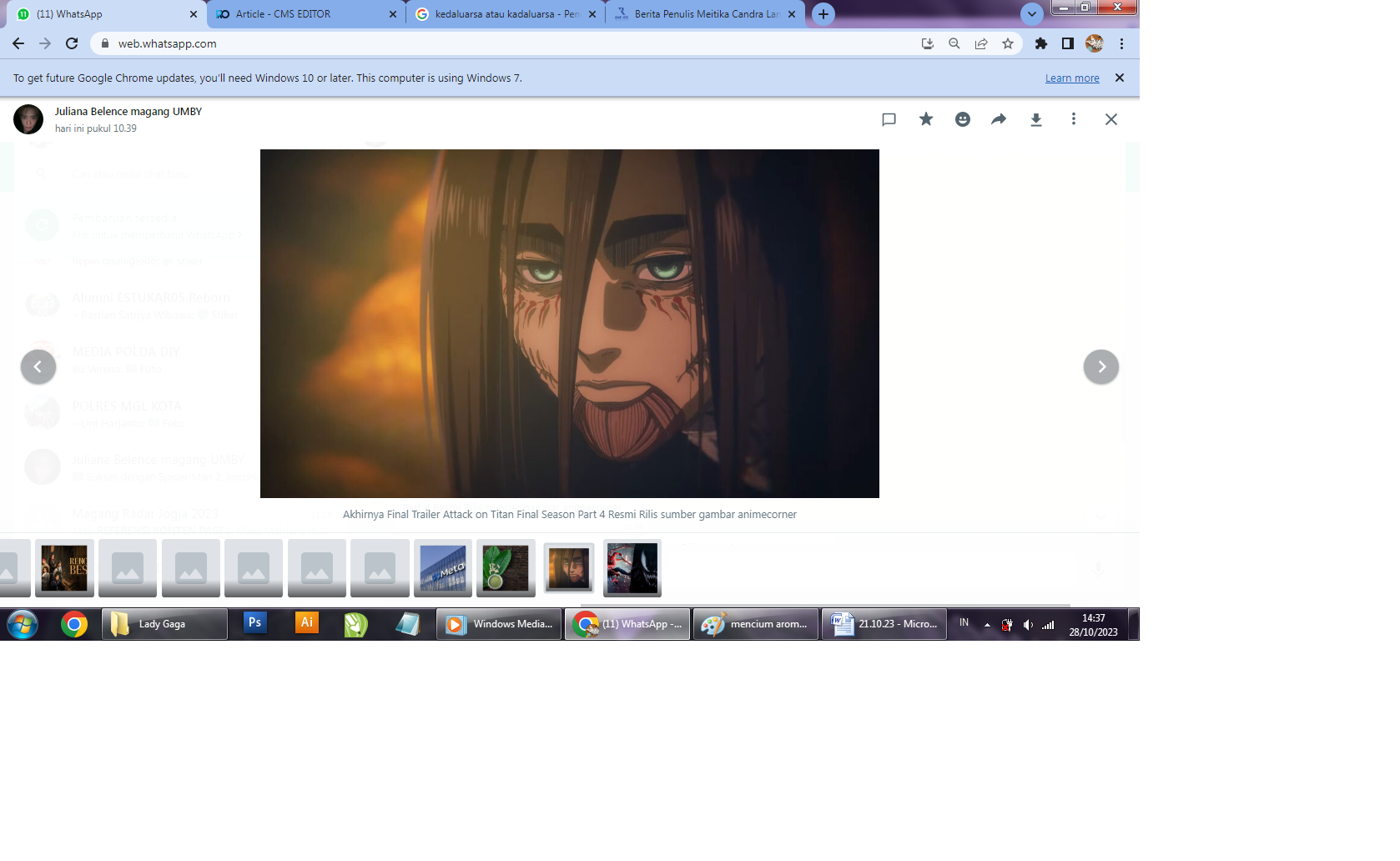Click Juliana Belence's profile picture
The width and height of the screenshot is (1400, 861).
tap(28, 119)
